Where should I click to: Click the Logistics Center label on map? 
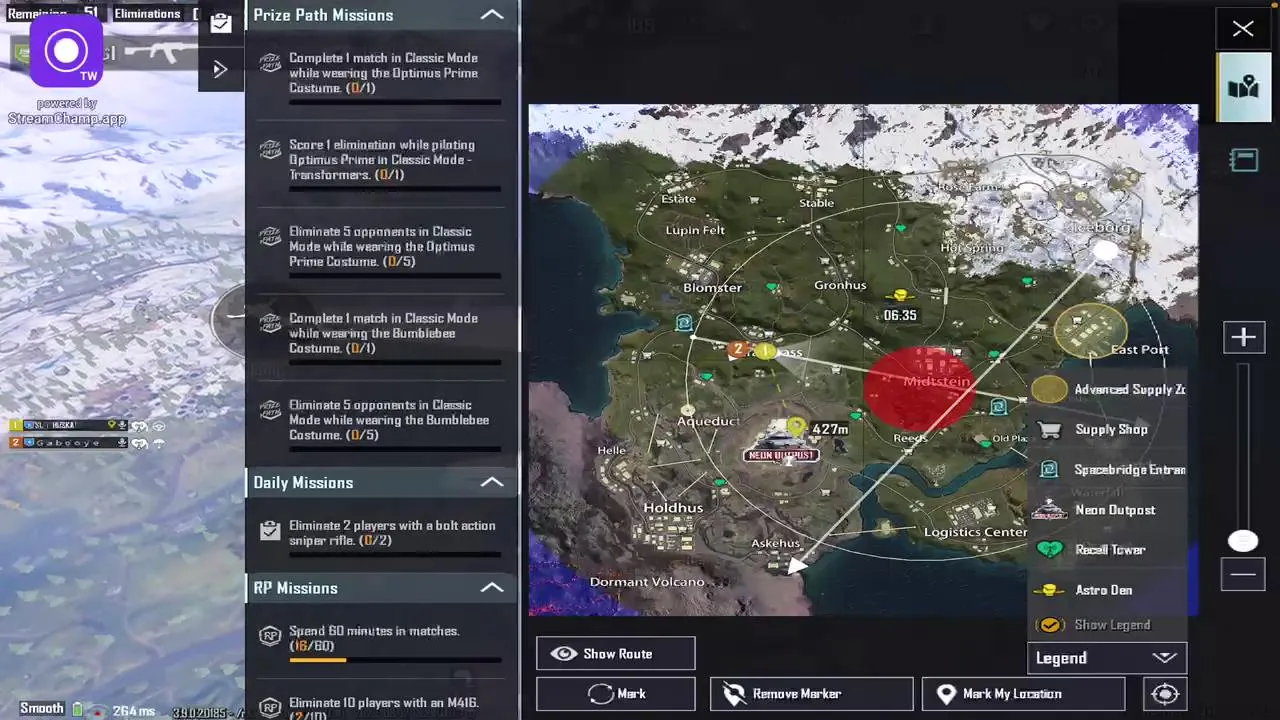[975, 532]
